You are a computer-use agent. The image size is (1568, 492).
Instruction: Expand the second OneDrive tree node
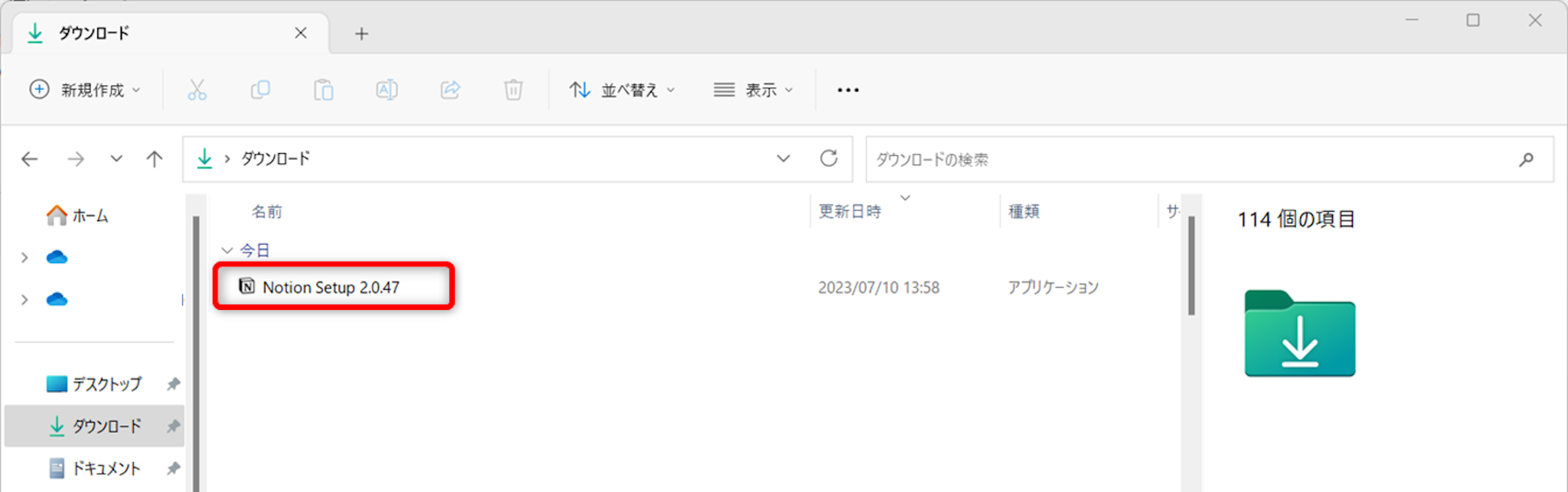pos(24,300)
